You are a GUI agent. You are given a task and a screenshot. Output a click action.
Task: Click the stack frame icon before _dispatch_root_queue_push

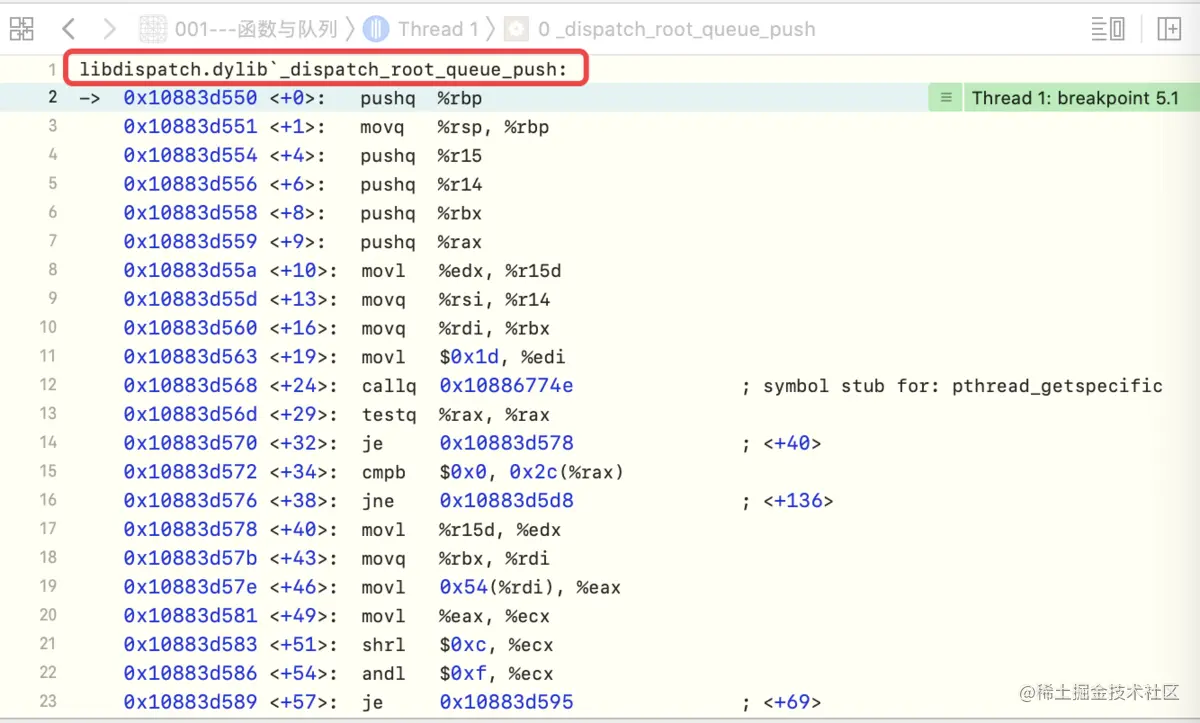coord(516,29)
